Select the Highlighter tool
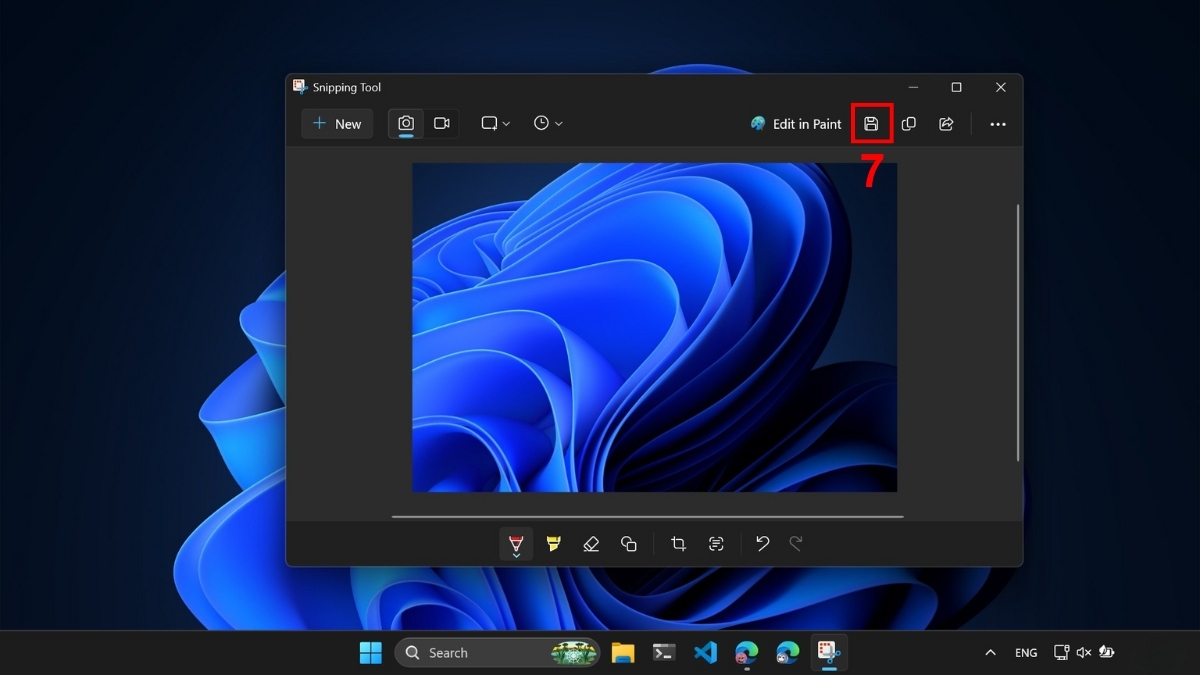Screen dimensions: 1200x675 pos(554,543)
